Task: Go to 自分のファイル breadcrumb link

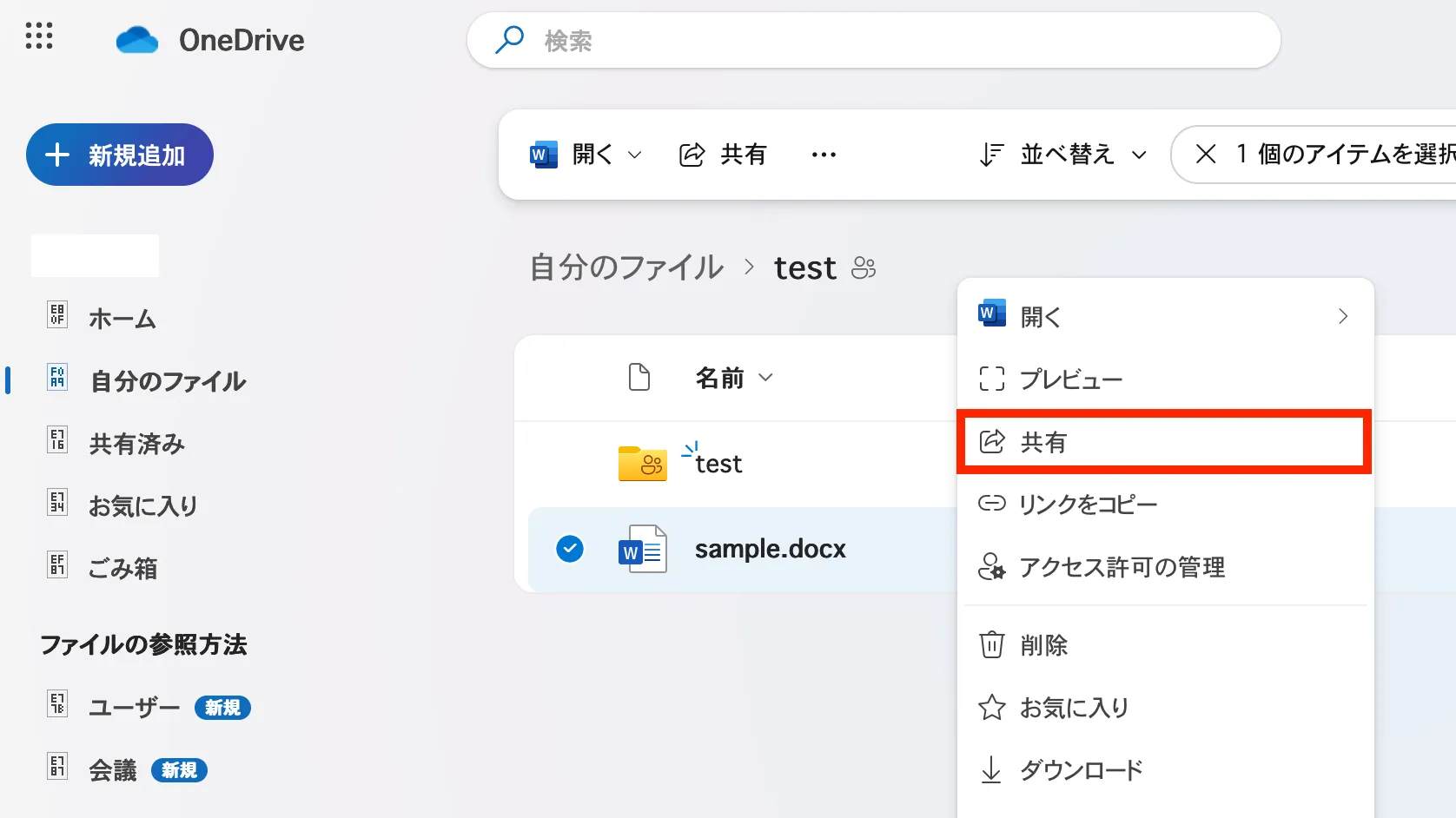Action: [x=626, y=267]
